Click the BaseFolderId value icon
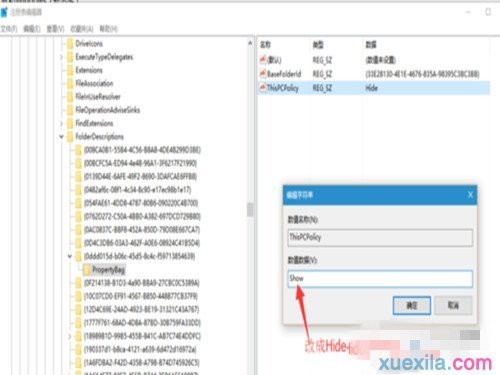The height and width of the screenshot is (375, 500). (x=263, y=74)
